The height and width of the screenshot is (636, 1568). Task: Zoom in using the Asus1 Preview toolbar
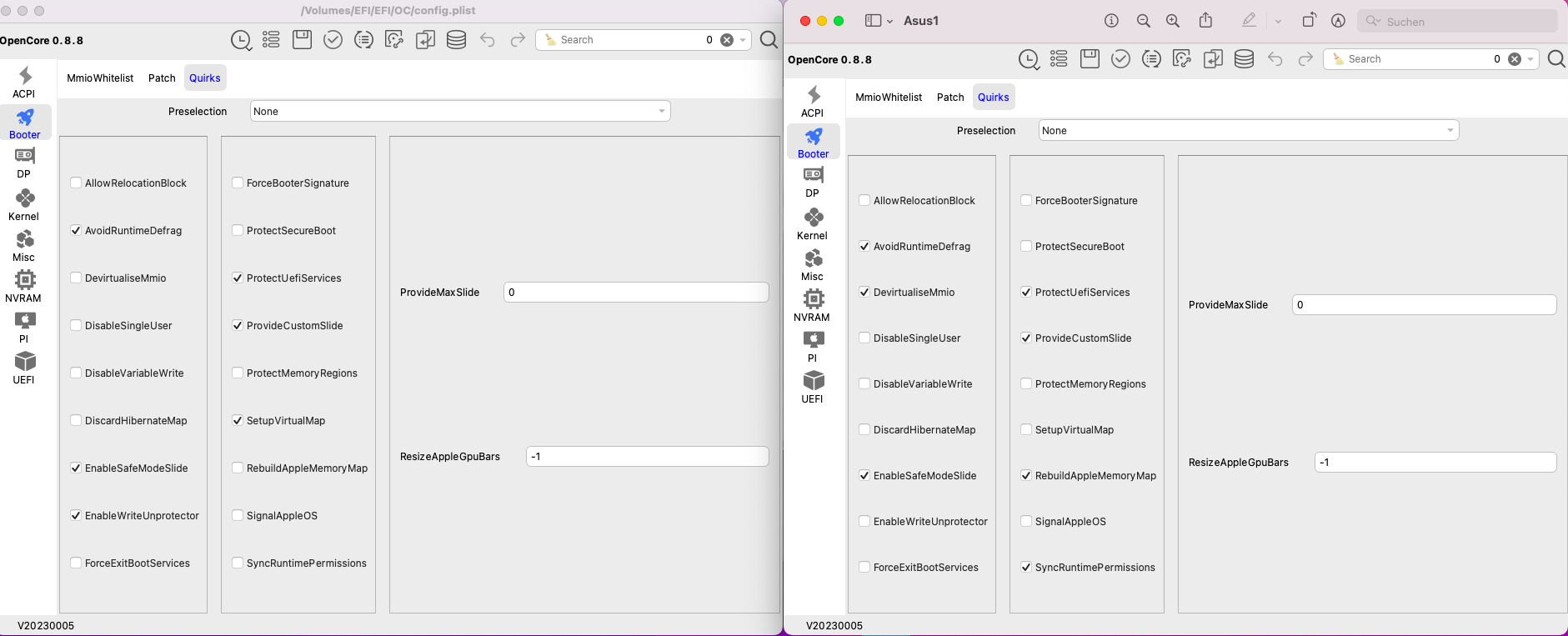tap(1173, 21)
